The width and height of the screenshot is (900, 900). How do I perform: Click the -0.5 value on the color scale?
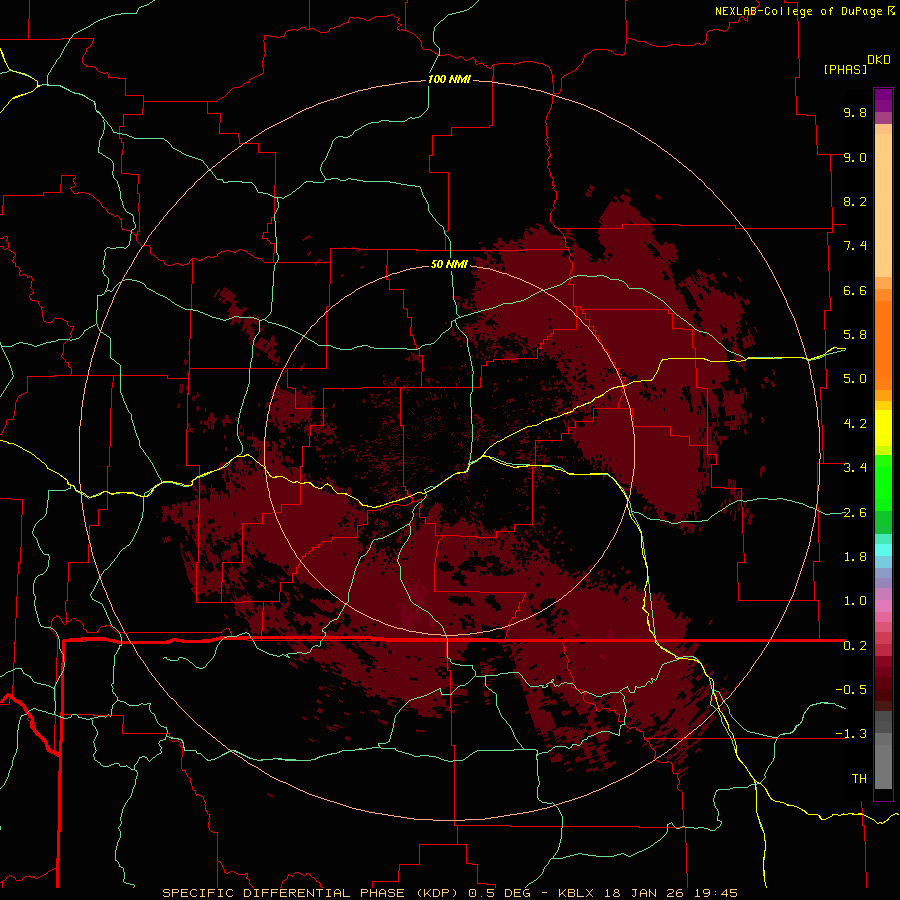[x=851, y=690]
